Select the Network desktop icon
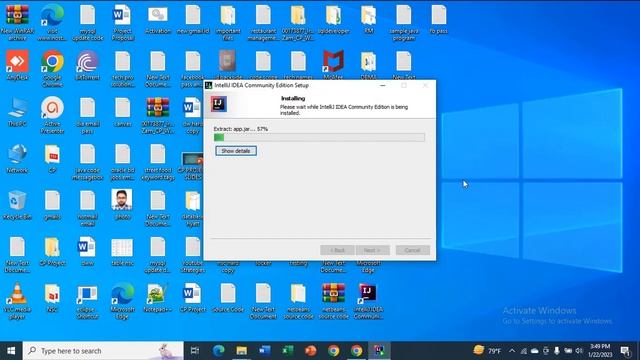Image resolution: width=640 pixels, height=360 pixels. coord(17,159)
